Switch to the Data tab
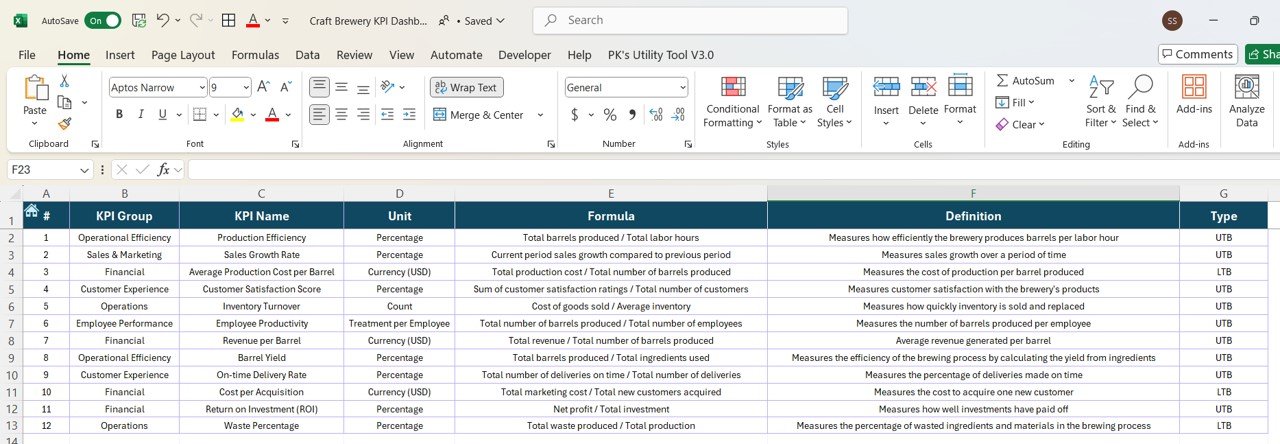1280x444 pixels. point(308,55)
